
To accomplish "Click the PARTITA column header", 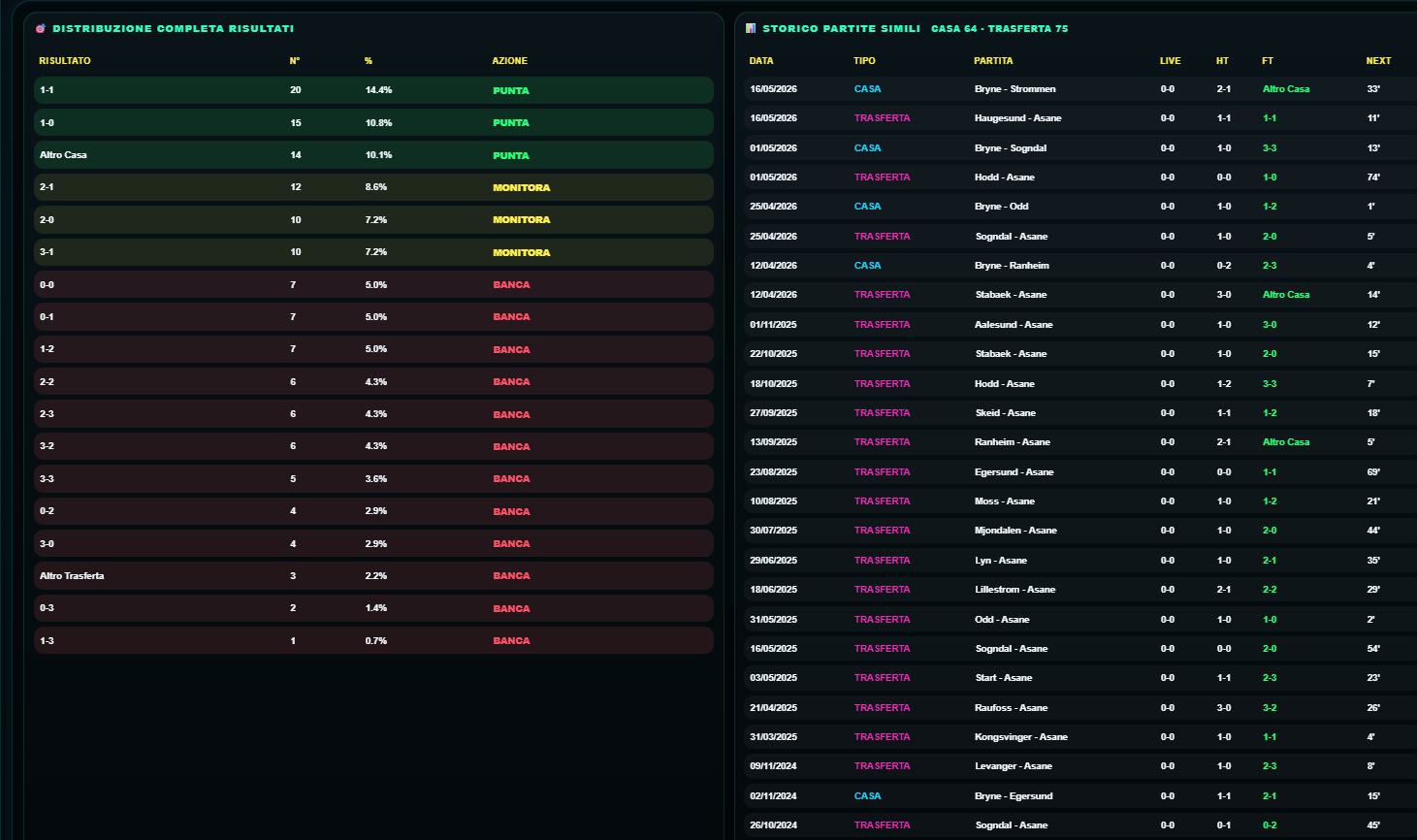I will (x=993, y=61).
